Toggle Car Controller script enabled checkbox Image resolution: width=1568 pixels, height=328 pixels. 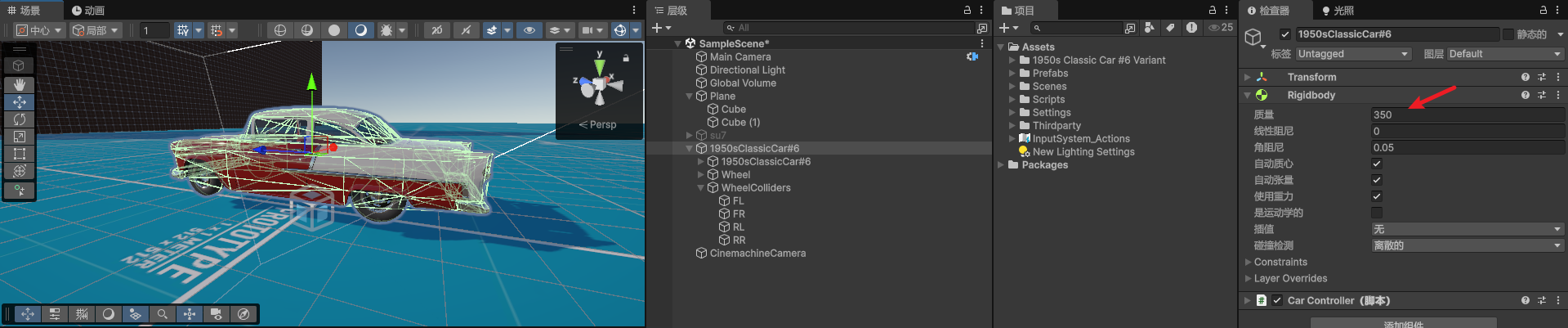(1277, 300)
